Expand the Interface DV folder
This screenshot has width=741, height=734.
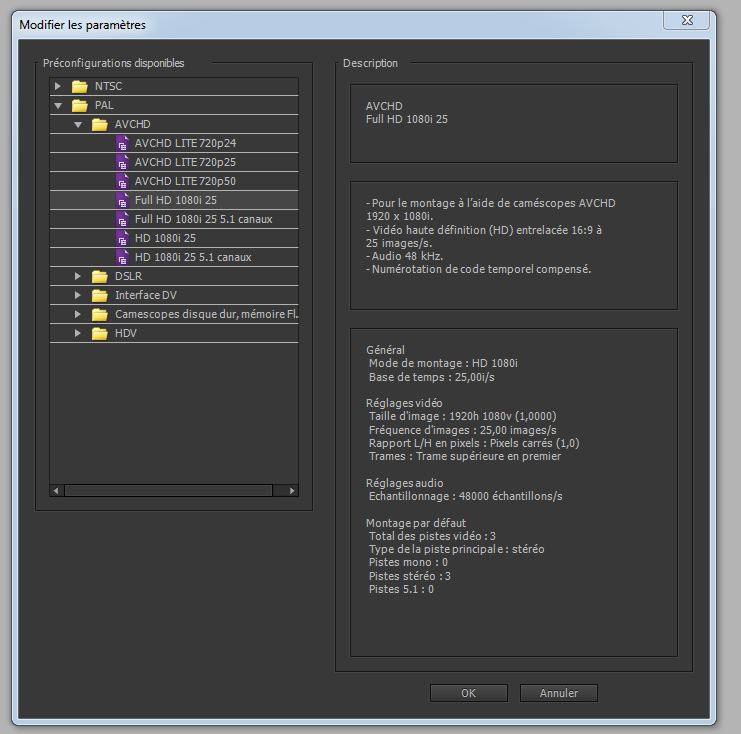coord(78,295)
